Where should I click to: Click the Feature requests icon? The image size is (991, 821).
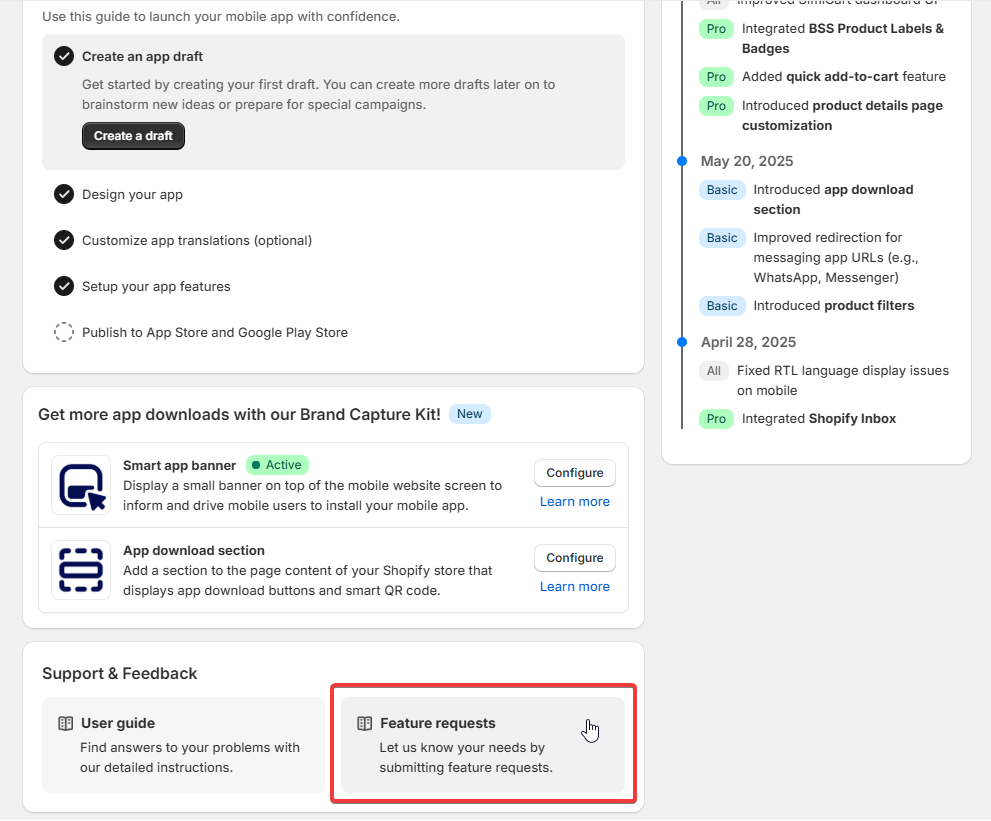tap(362, 722)
